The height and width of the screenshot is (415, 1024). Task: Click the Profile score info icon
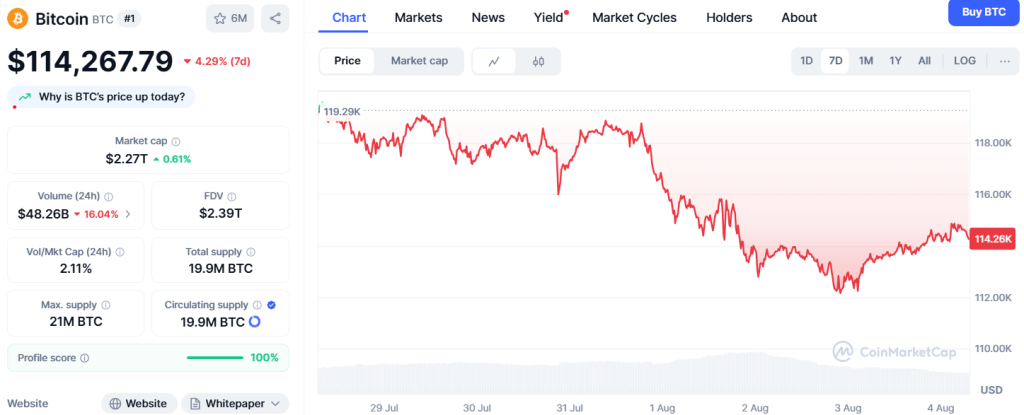pos(85,358)
